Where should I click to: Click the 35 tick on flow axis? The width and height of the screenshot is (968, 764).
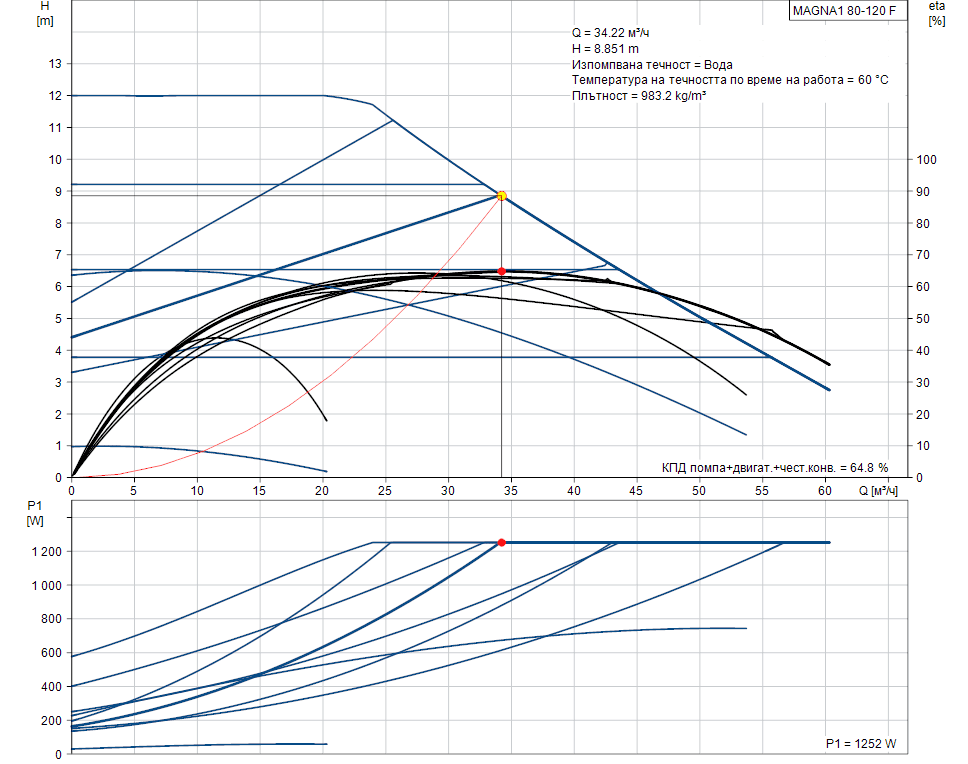click(x=511, y=491)
